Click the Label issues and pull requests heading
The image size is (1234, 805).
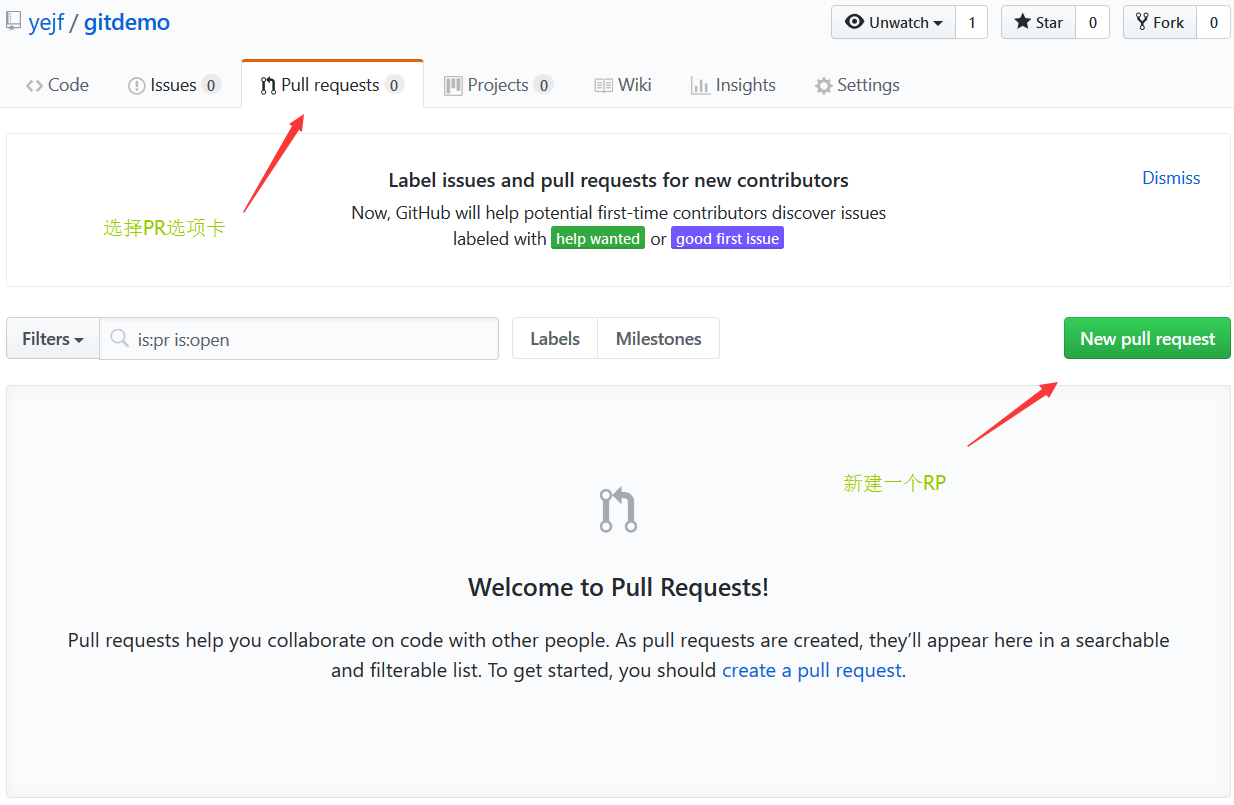[x=618, y=181]
